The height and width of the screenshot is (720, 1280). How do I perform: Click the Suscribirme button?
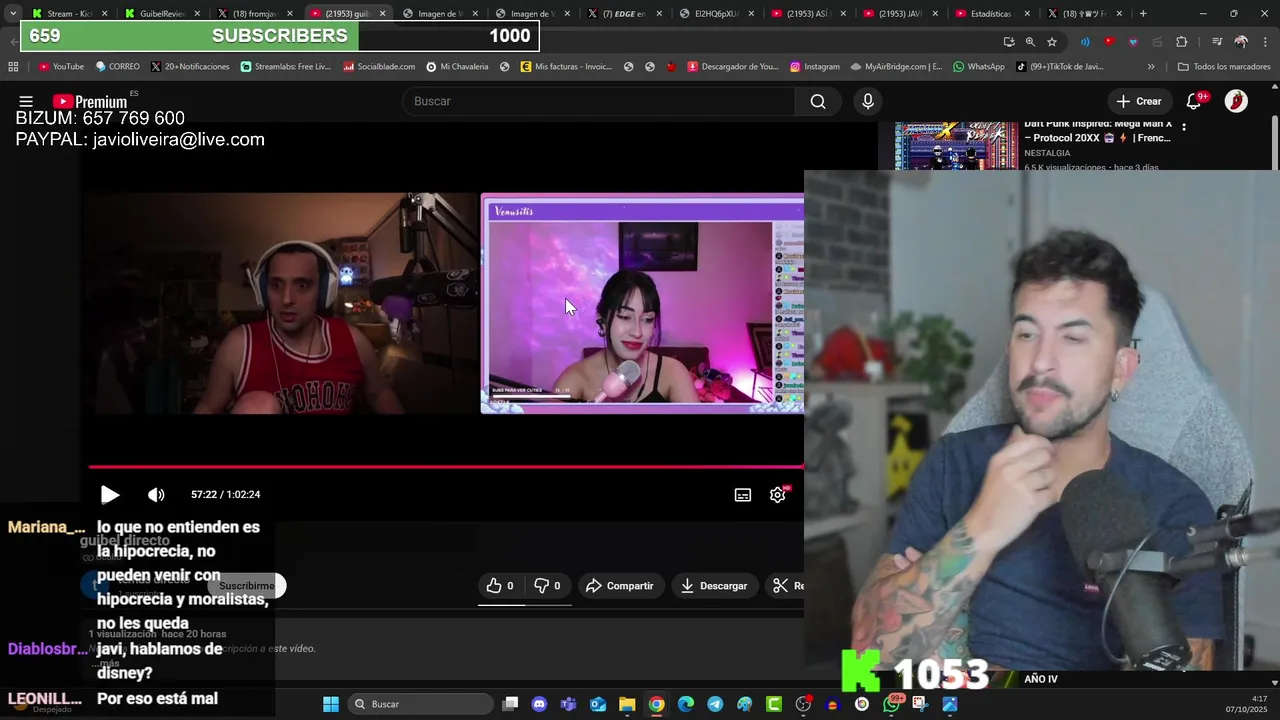[247, 586]
